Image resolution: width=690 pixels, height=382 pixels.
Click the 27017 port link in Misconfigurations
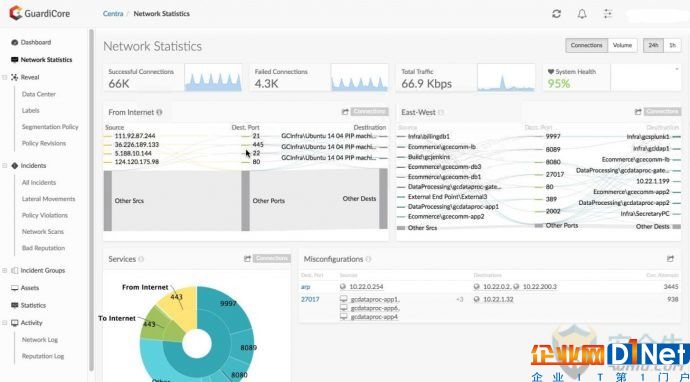[x=310, y=299]
